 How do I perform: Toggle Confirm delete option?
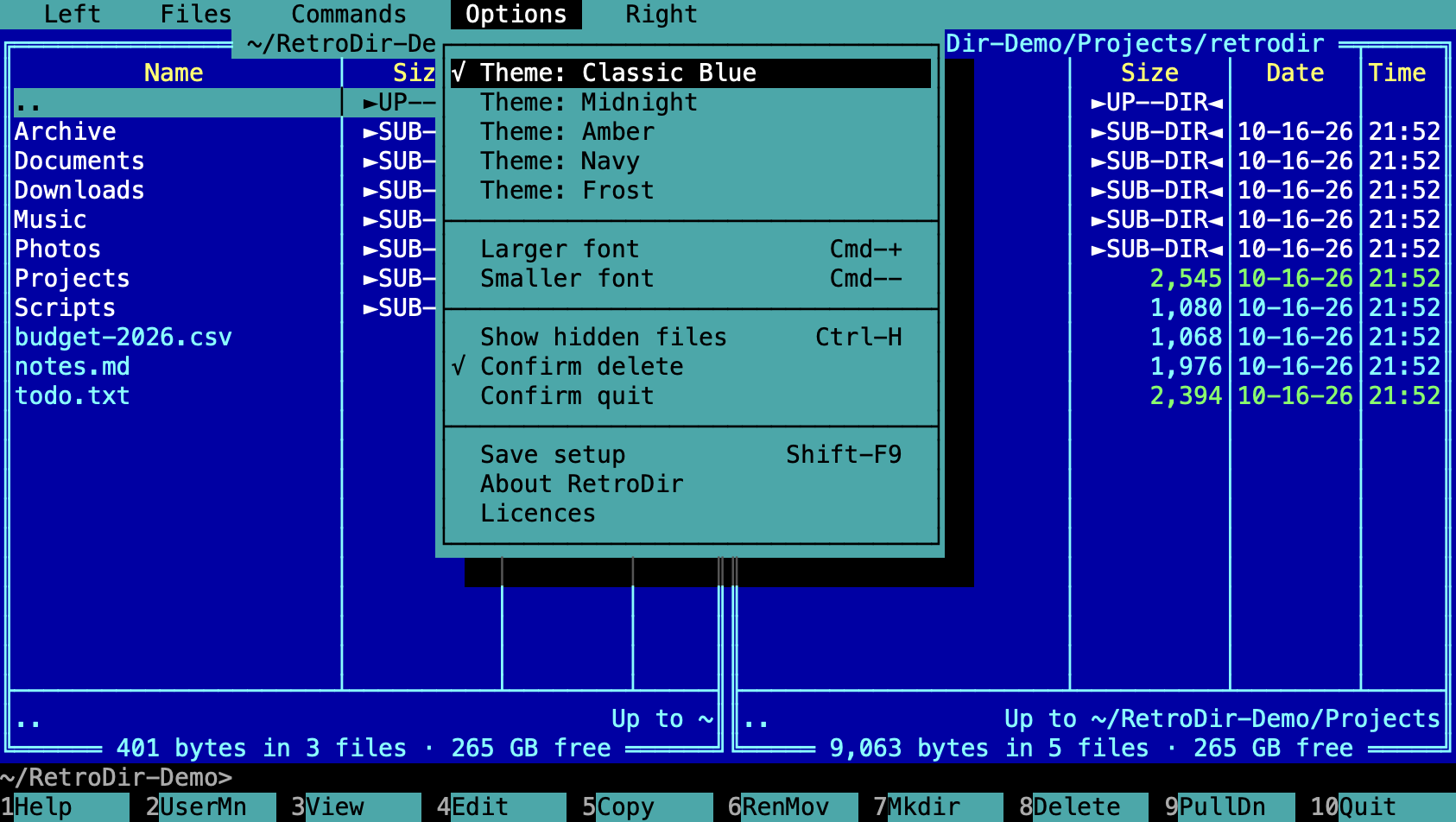coord(691,367)
